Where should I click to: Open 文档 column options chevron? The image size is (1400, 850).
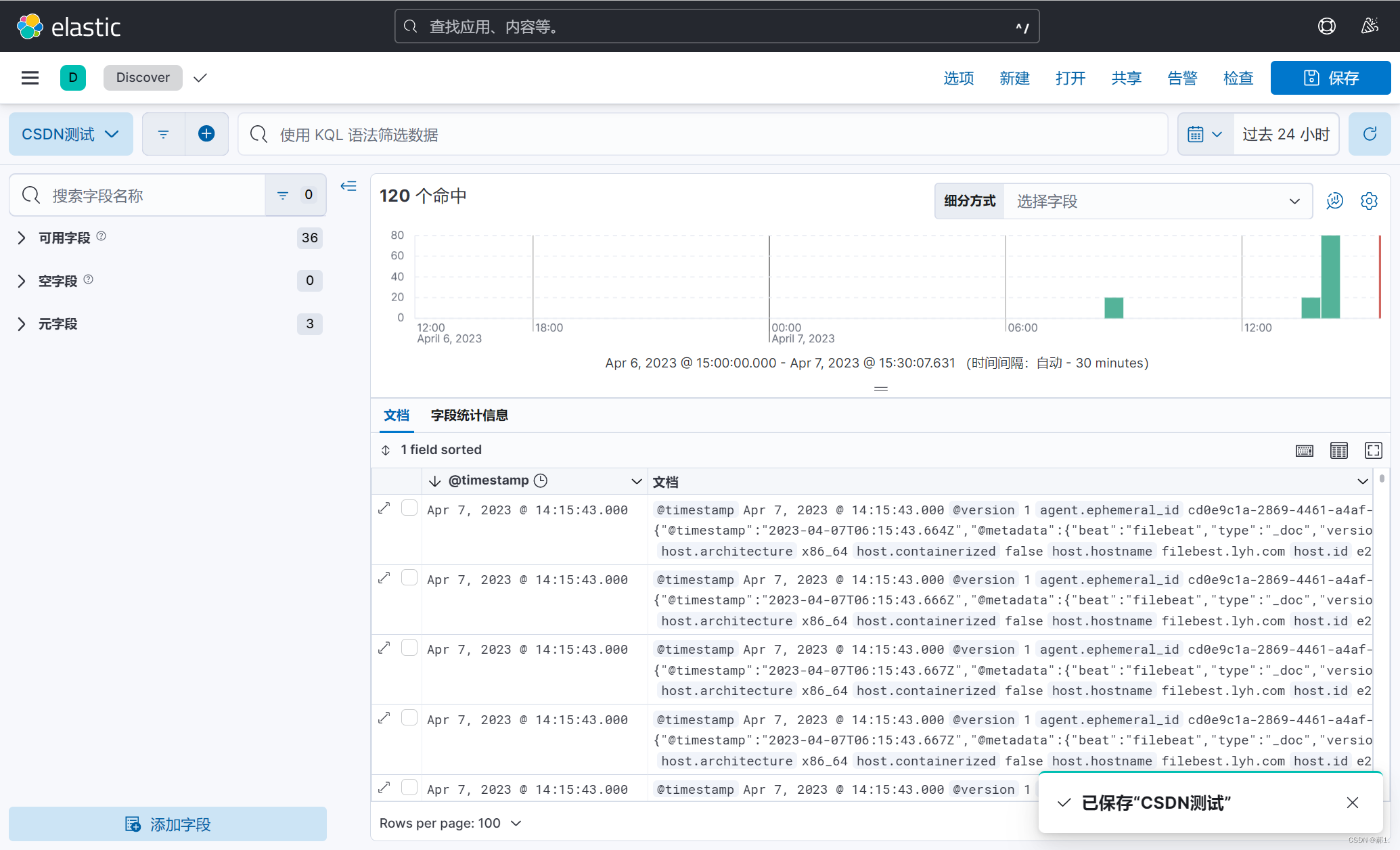point(1362,481)
